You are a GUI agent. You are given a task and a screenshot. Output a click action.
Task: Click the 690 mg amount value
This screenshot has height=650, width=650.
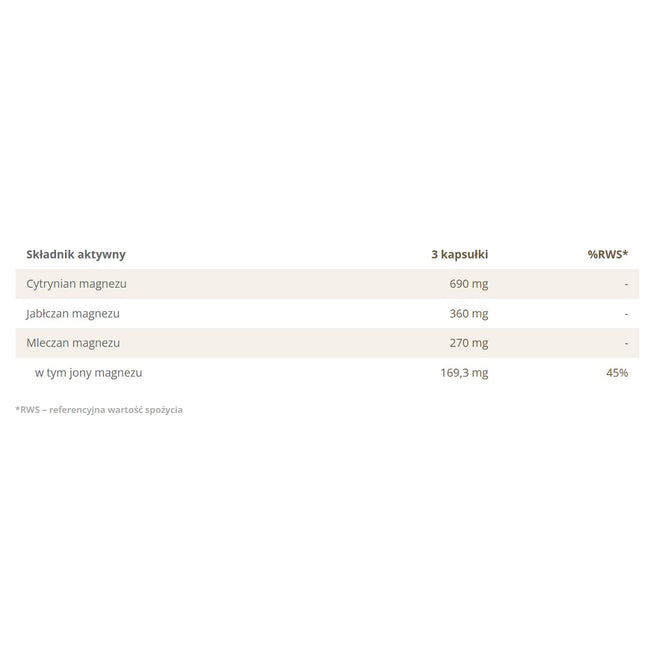[x=468, y=284]
